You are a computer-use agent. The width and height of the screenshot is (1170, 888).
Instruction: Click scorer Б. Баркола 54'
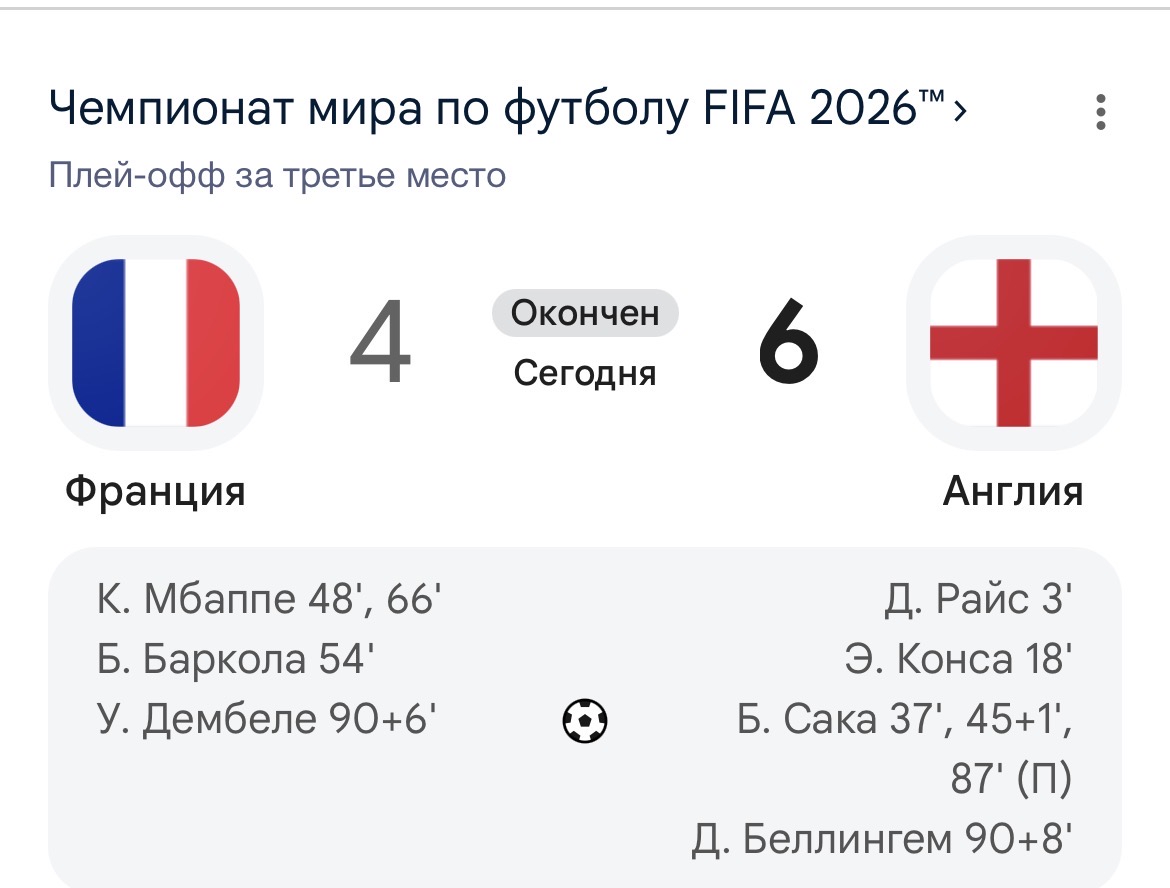[235, 659]
